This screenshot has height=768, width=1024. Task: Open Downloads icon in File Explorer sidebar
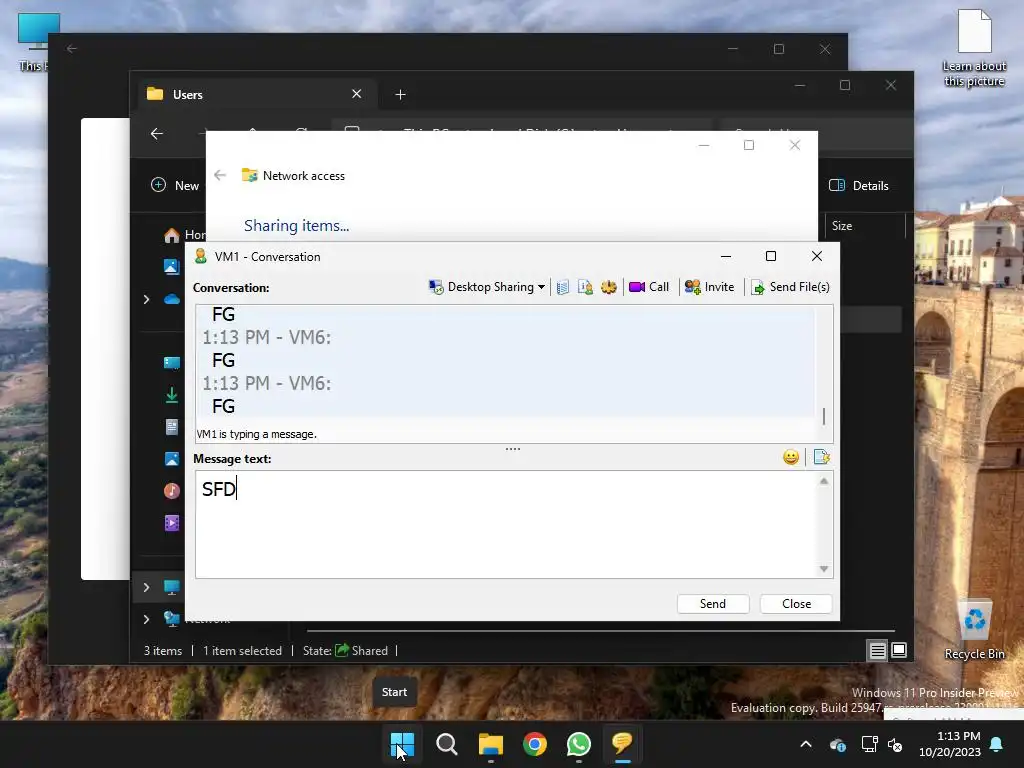(x=172, y=395)
